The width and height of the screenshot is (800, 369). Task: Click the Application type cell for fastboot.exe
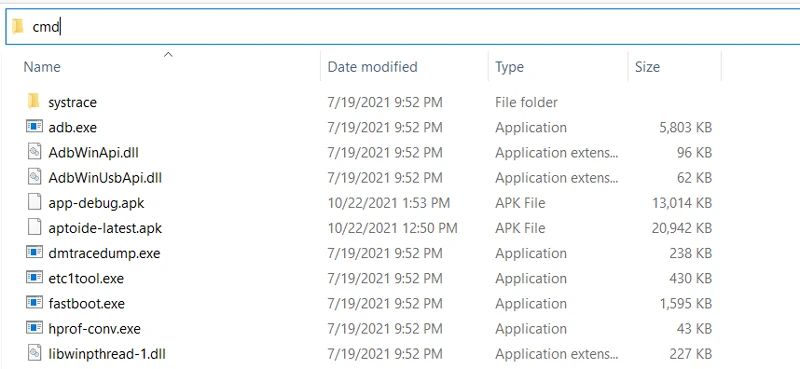click(x=531, y=304)
